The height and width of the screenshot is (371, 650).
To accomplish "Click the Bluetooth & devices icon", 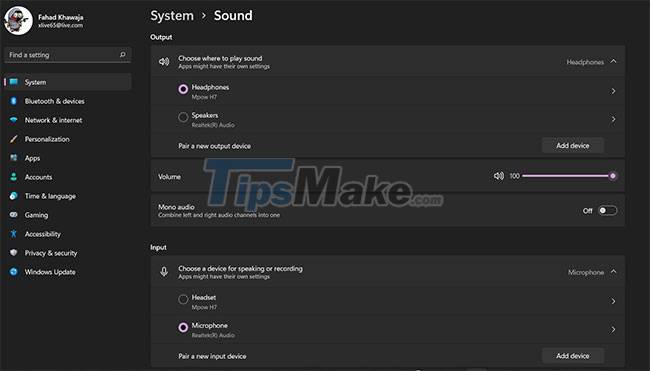I will coord(14,101).
